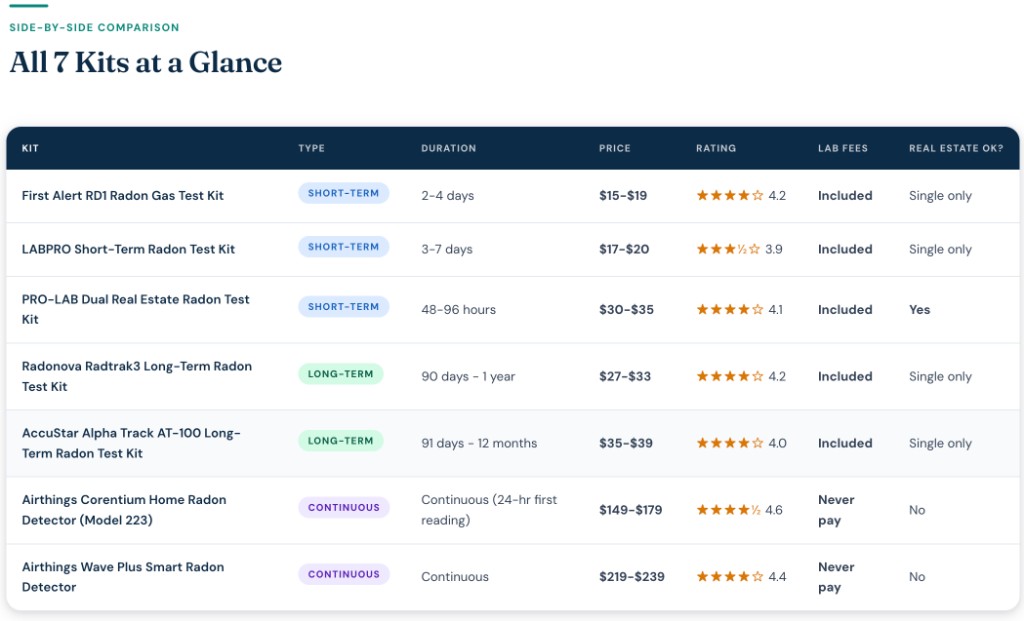Click the Radonova Radtrak3 star rating
This screenshot has width=1024, height=621.
(740, 377)
